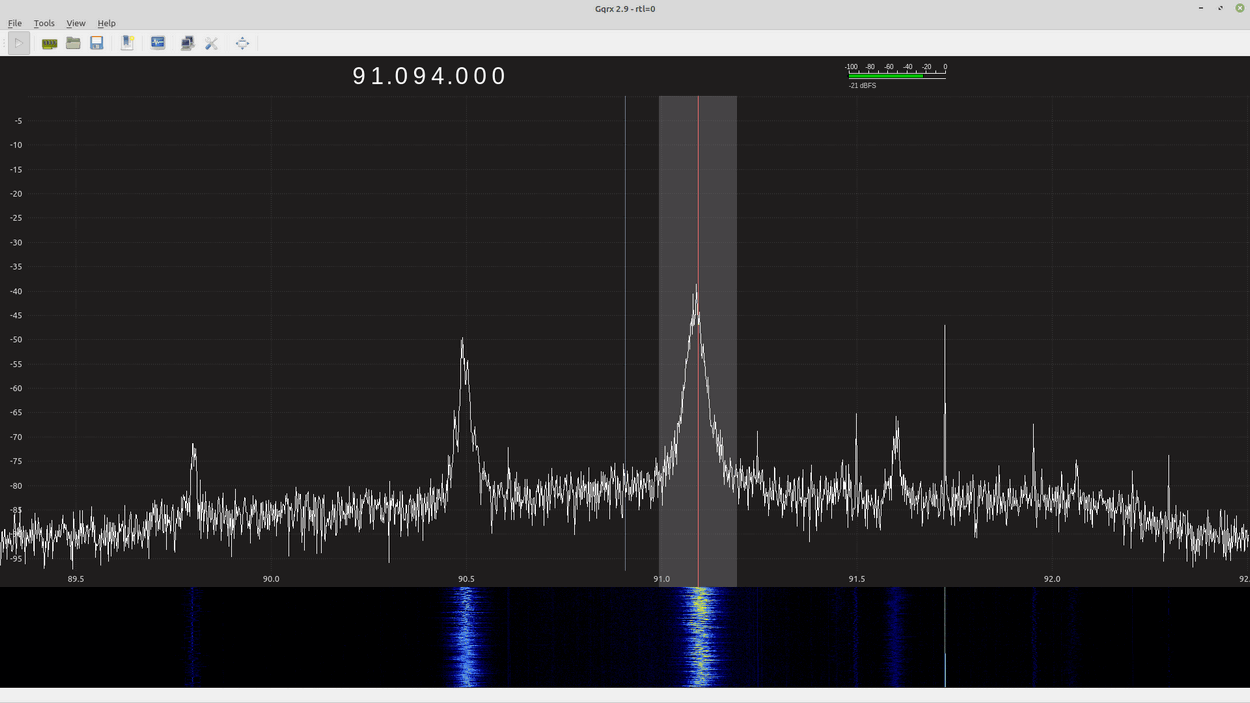Click the leading 9 in the frequency display
Screen dimensions: 1250x703
(360, 76)
